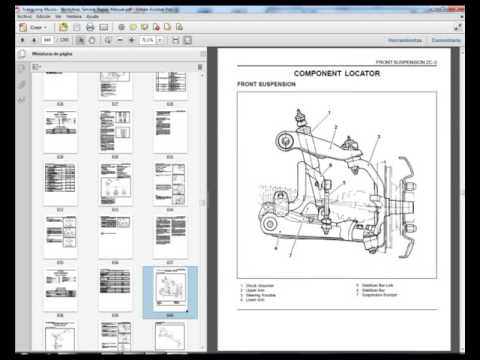The image size is (480, 360).
Task: Collapse the Miniaturas de página panel
Action: point(203,53)
